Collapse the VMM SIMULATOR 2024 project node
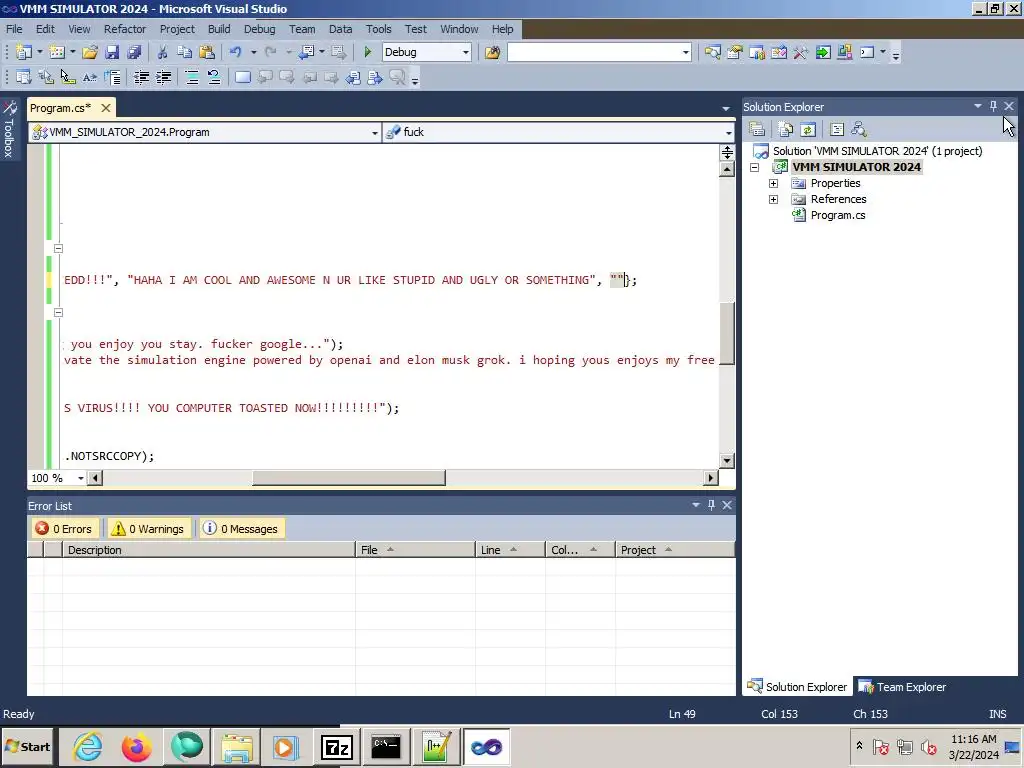 [x=755, y=167]
